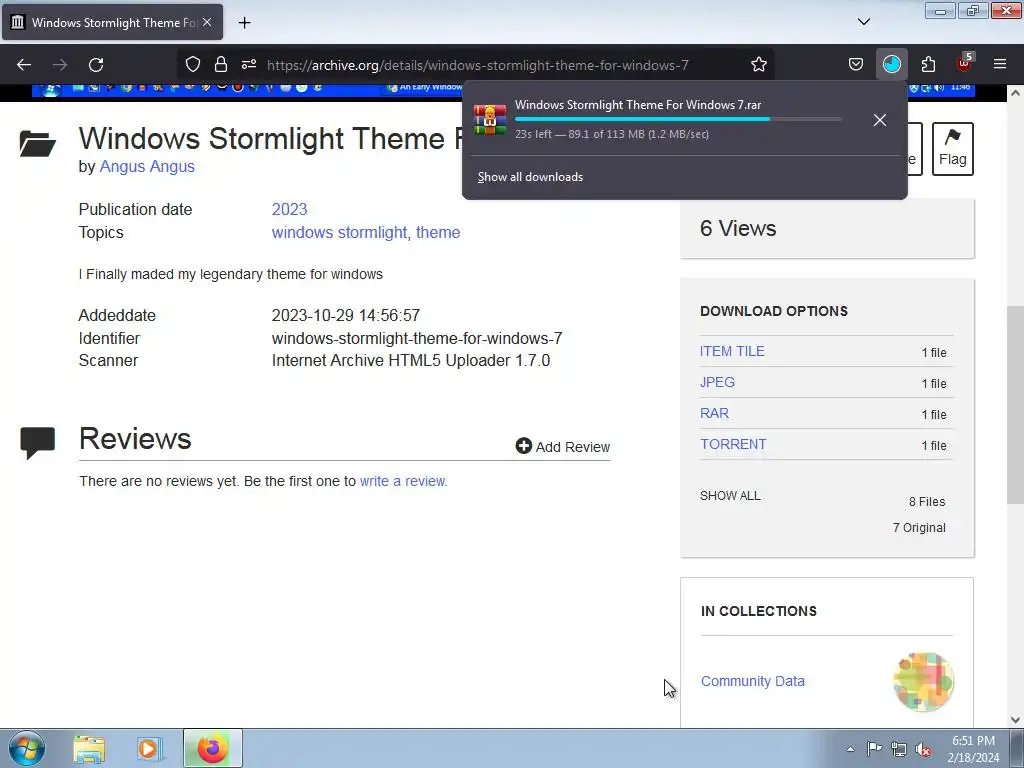Click the reviews speech bubble icon

click(38, 443)
